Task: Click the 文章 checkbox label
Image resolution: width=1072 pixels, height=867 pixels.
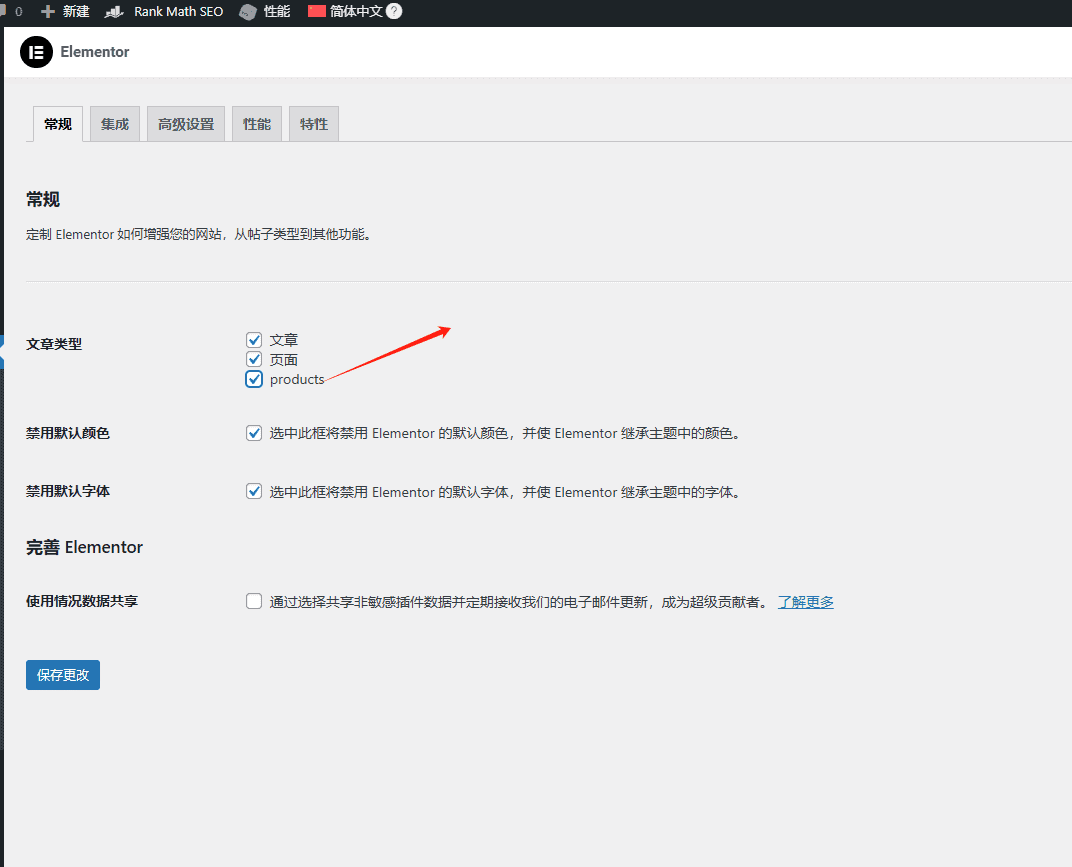Action: click(284, 340)
